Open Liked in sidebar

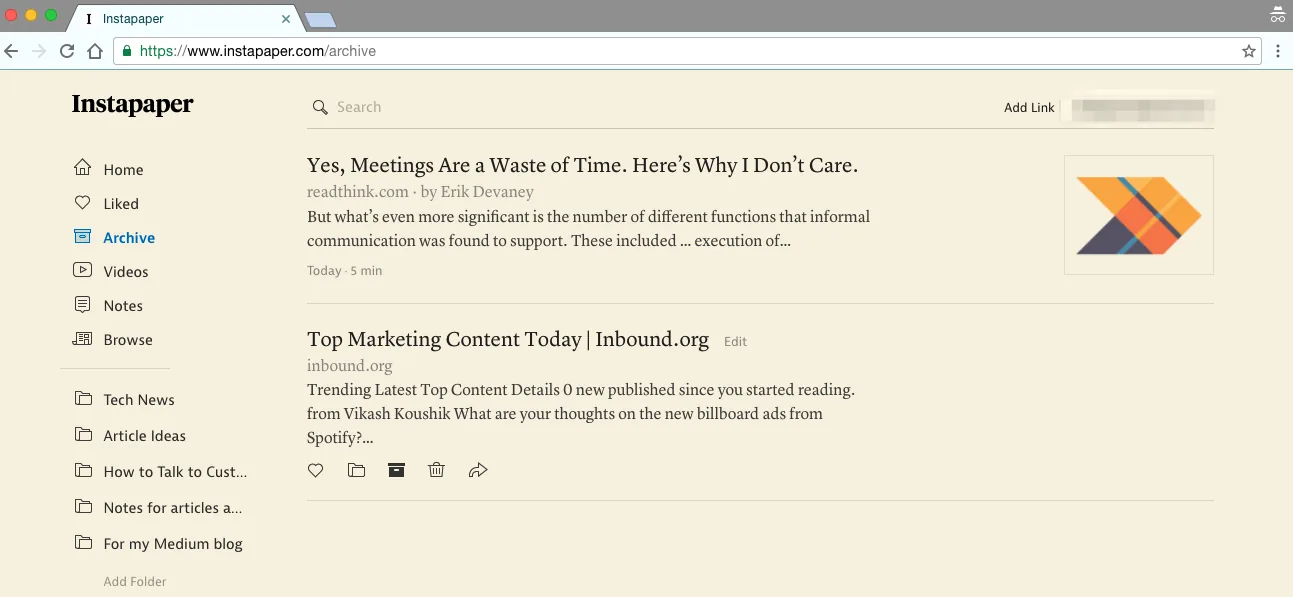click(x=121, y=204)
